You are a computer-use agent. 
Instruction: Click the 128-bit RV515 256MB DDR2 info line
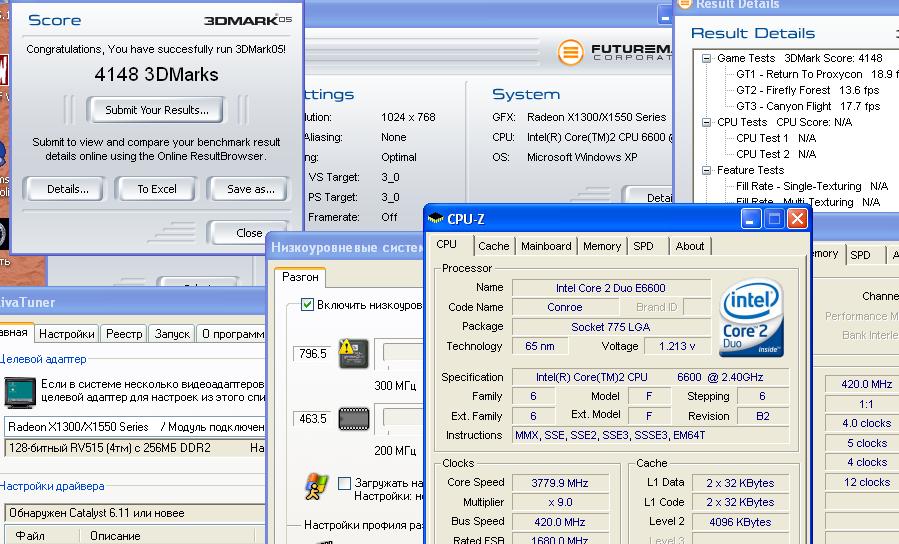[x=135, y=448]
